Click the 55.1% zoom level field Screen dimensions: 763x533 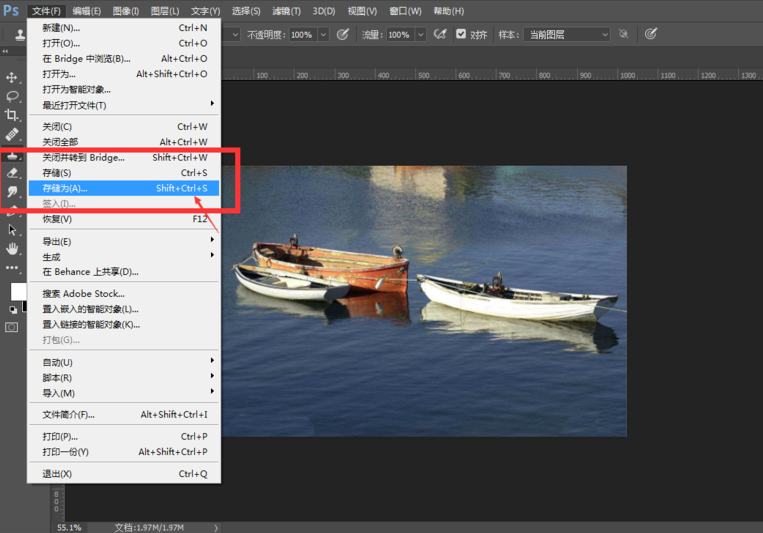pyautogui.click(x=69, y=527)
